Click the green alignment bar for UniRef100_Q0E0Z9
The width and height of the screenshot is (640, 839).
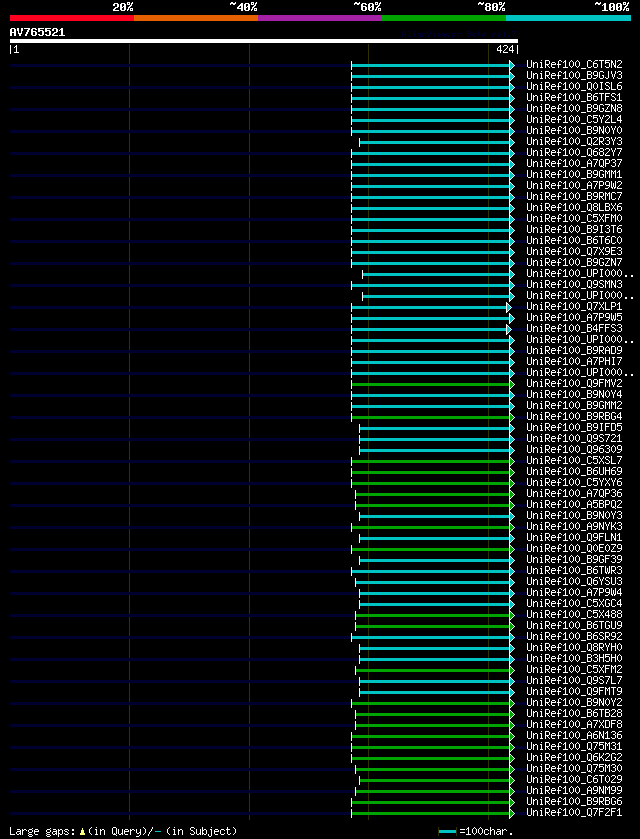click(431, 549)
